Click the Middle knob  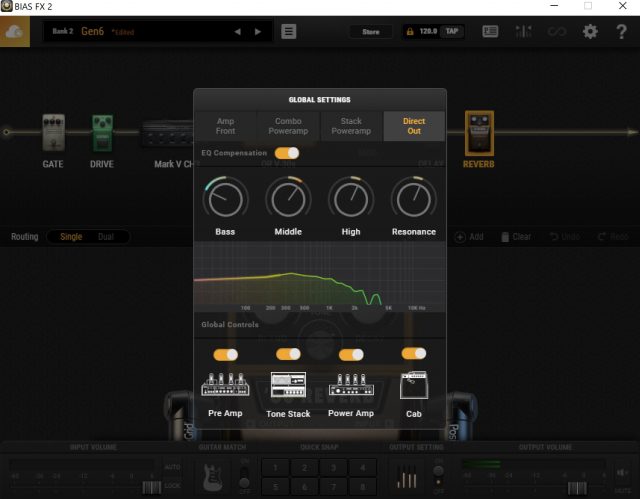(288, 200)
